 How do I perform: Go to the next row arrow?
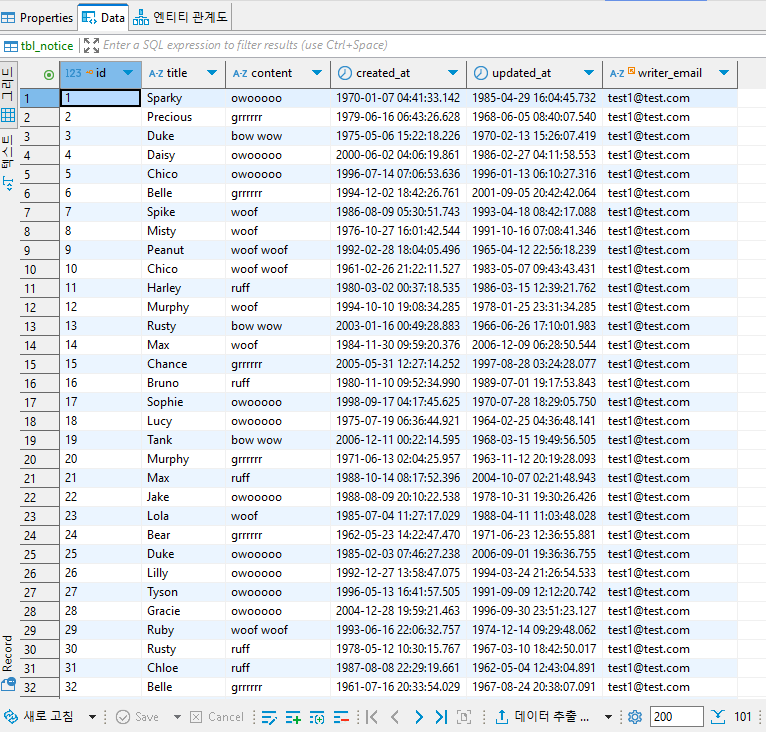tap(419, 717)
